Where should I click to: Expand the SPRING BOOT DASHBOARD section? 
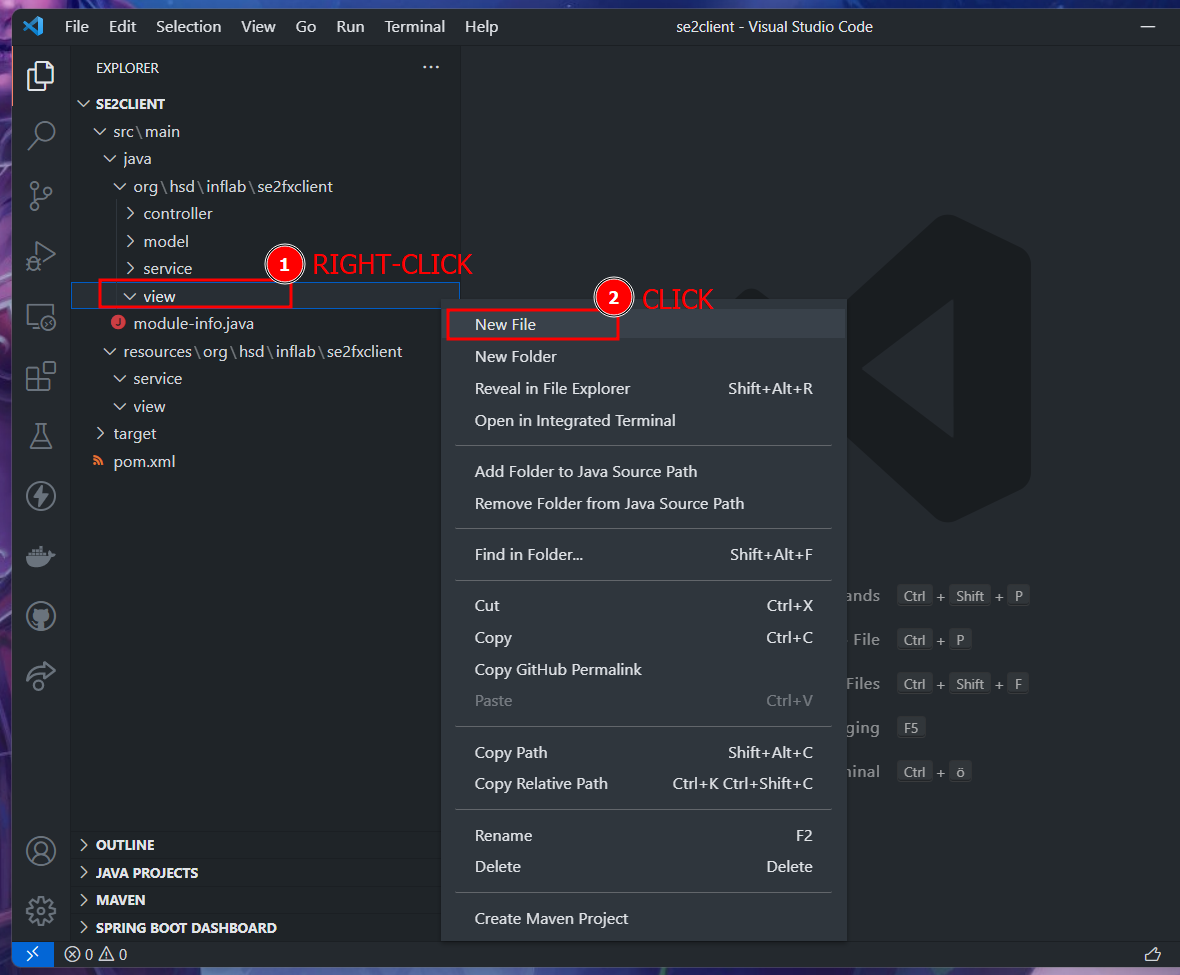(84, 928)
